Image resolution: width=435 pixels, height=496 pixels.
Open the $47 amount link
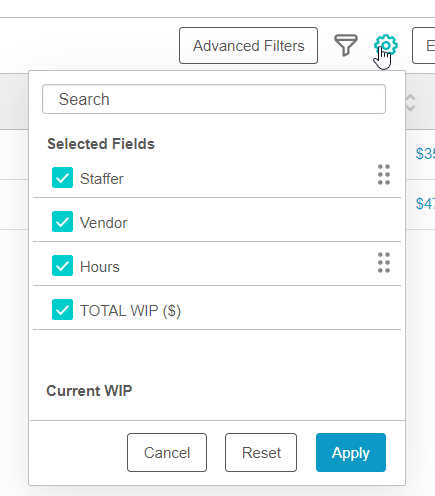(x=425, y=204)
